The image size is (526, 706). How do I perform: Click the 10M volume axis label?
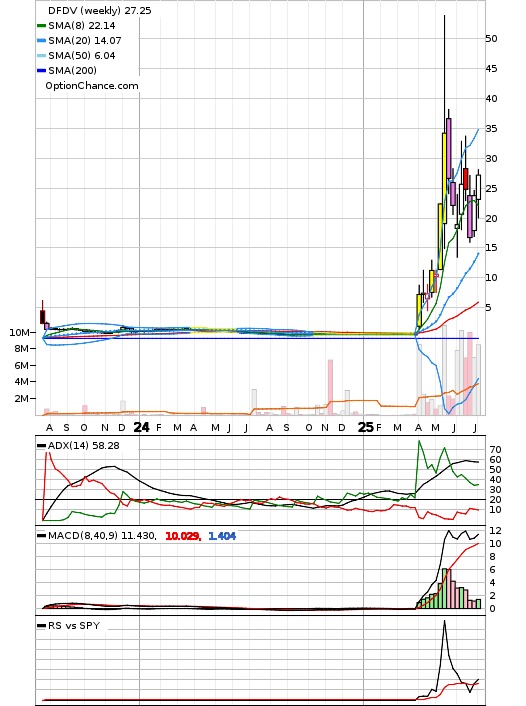tap(19, 333)
